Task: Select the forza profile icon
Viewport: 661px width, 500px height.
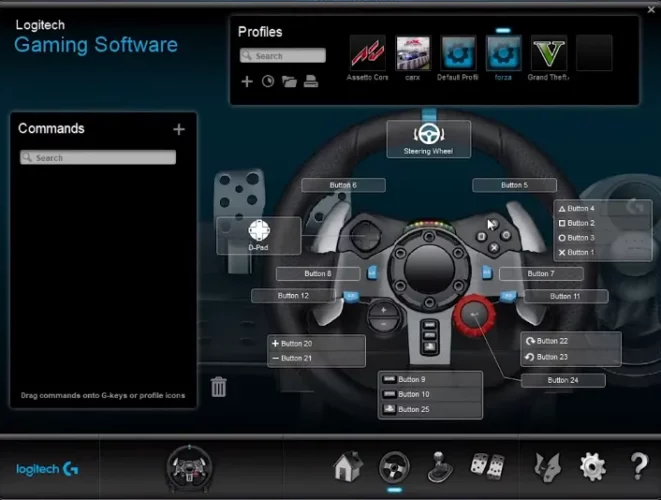Action: tap(503, 53)
